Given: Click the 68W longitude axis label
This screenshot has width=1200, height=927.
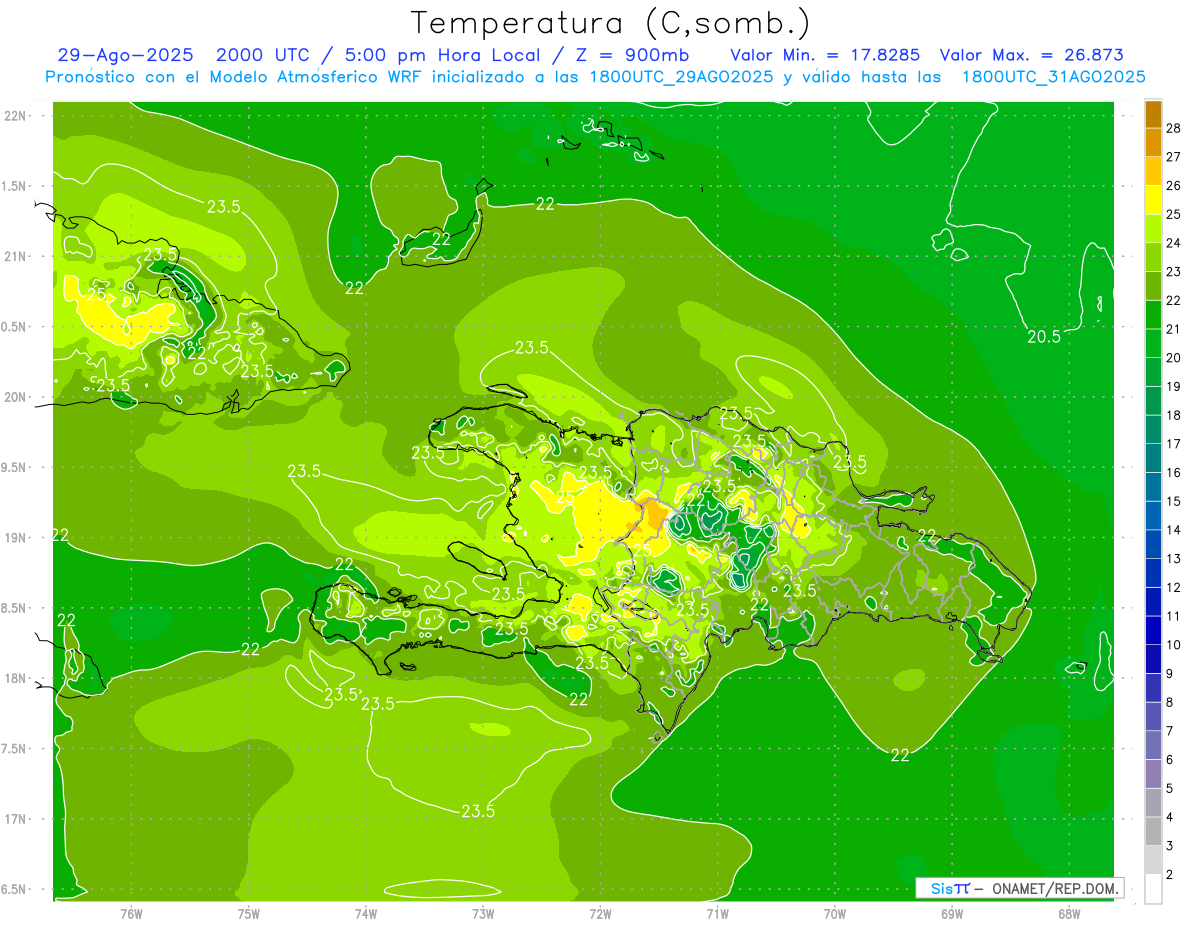Looking at the screenshot, I should pyautogui.click(x=1068, y=913).
